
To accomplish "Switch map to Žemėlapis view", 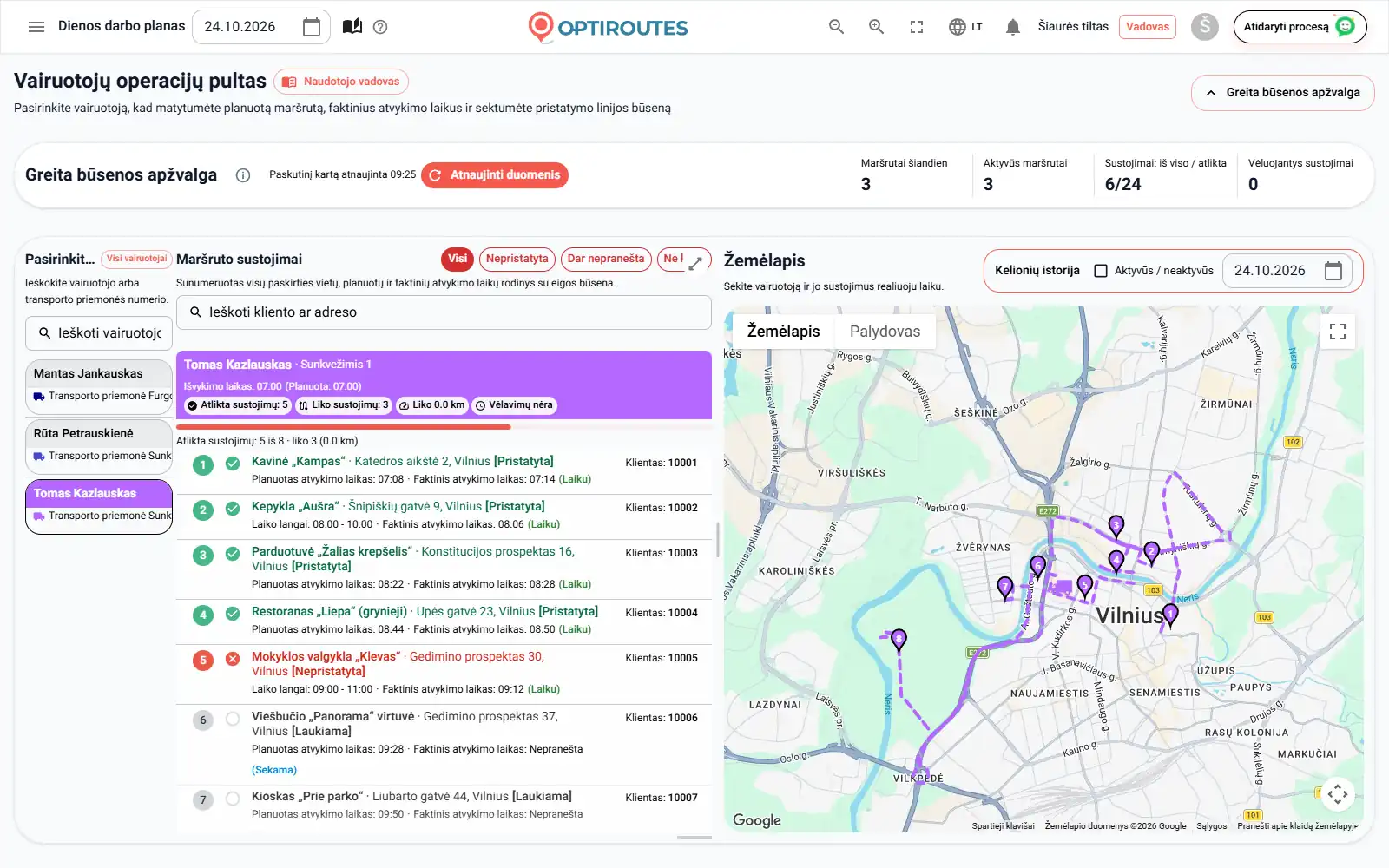I will [x=783, y=332].
